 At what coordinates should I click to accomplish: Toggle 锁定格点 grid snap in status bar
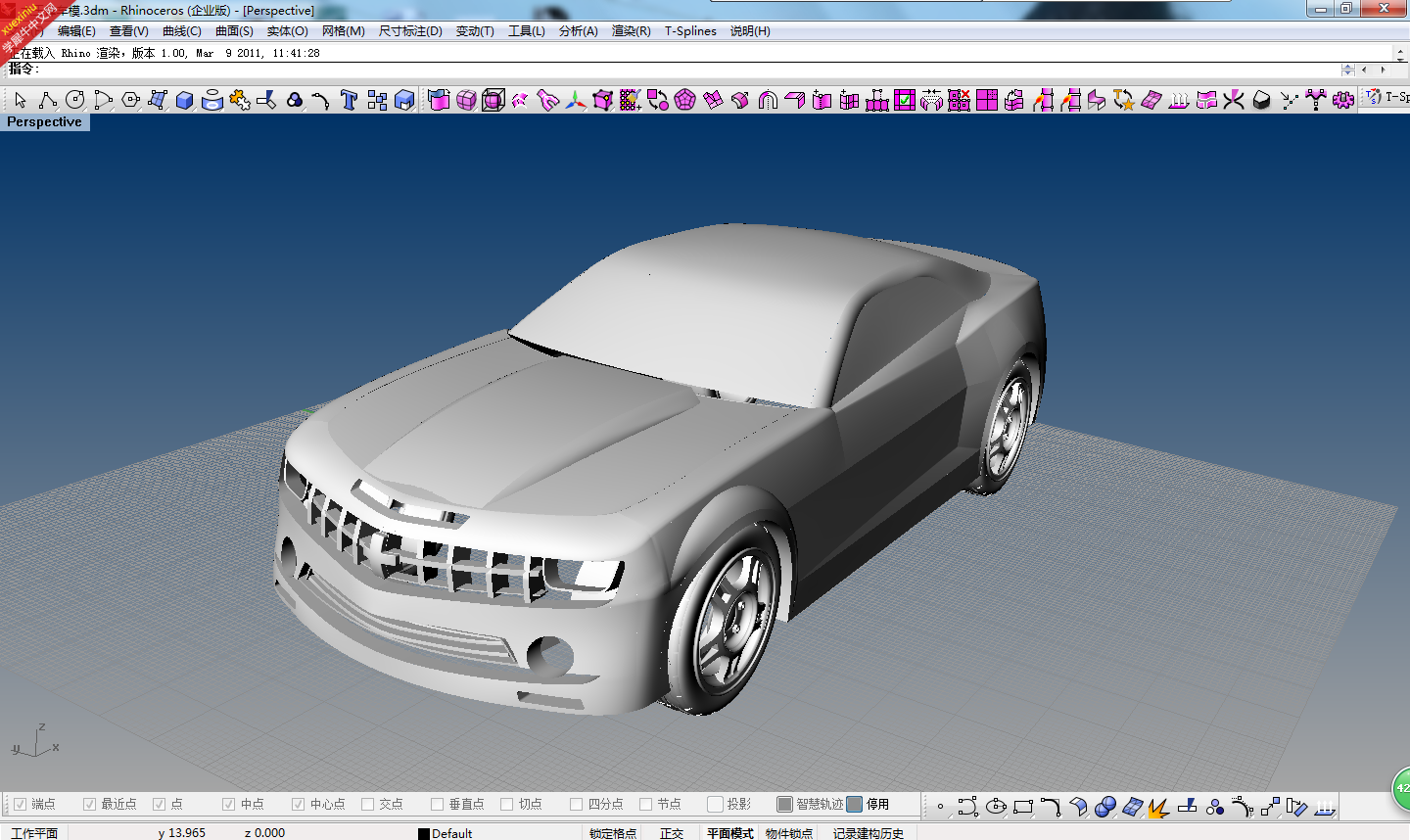613,833
